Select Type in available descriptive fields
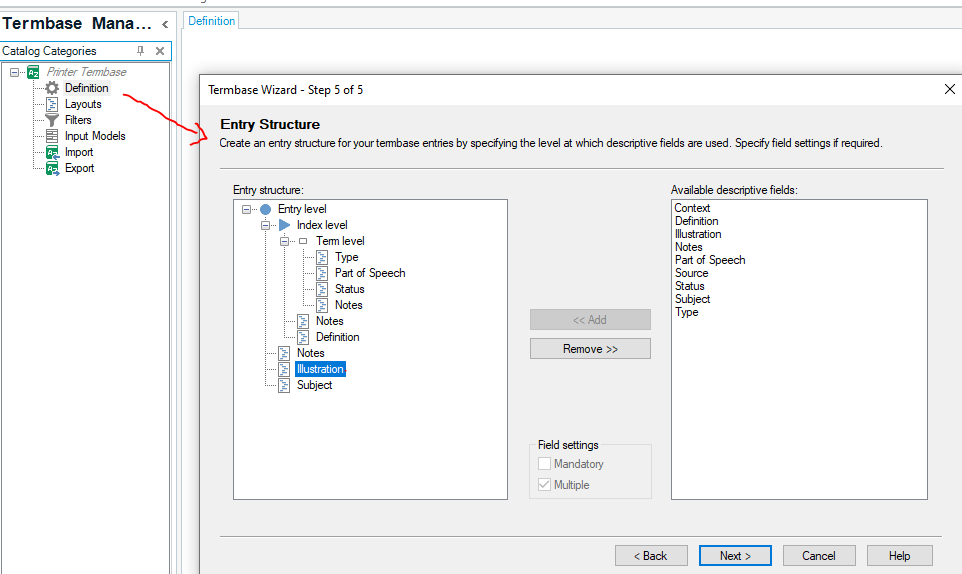Image resolution: width=962 pixels, height=574 pixels. click(x=687, y=312)
